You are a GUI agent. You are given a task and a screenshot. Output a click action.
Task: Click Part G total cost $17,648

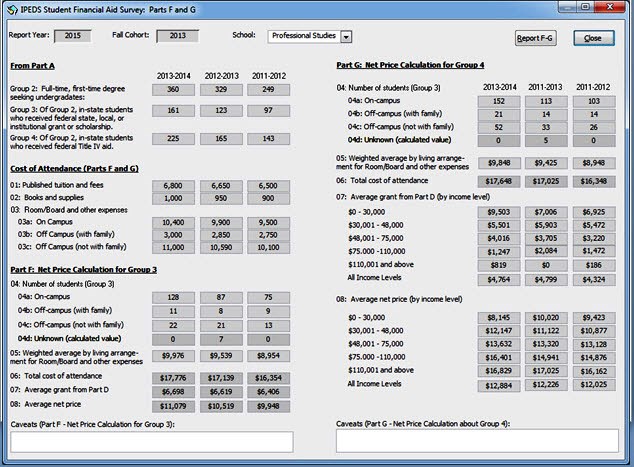click(x=499, y=182)
